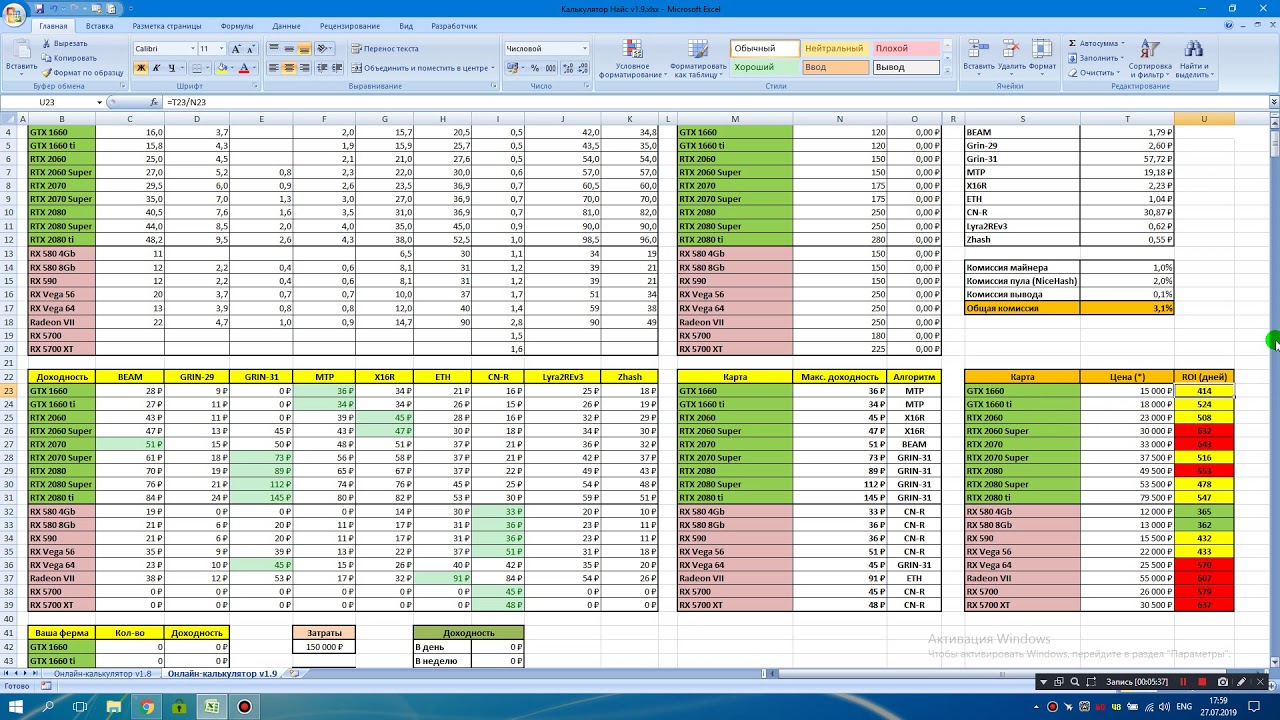Image resolution: width=1280 pixels, height=720 pixels.
Task: Open Chrome from the taskbar
Action: pyautogui.click(x=147, y=707)
